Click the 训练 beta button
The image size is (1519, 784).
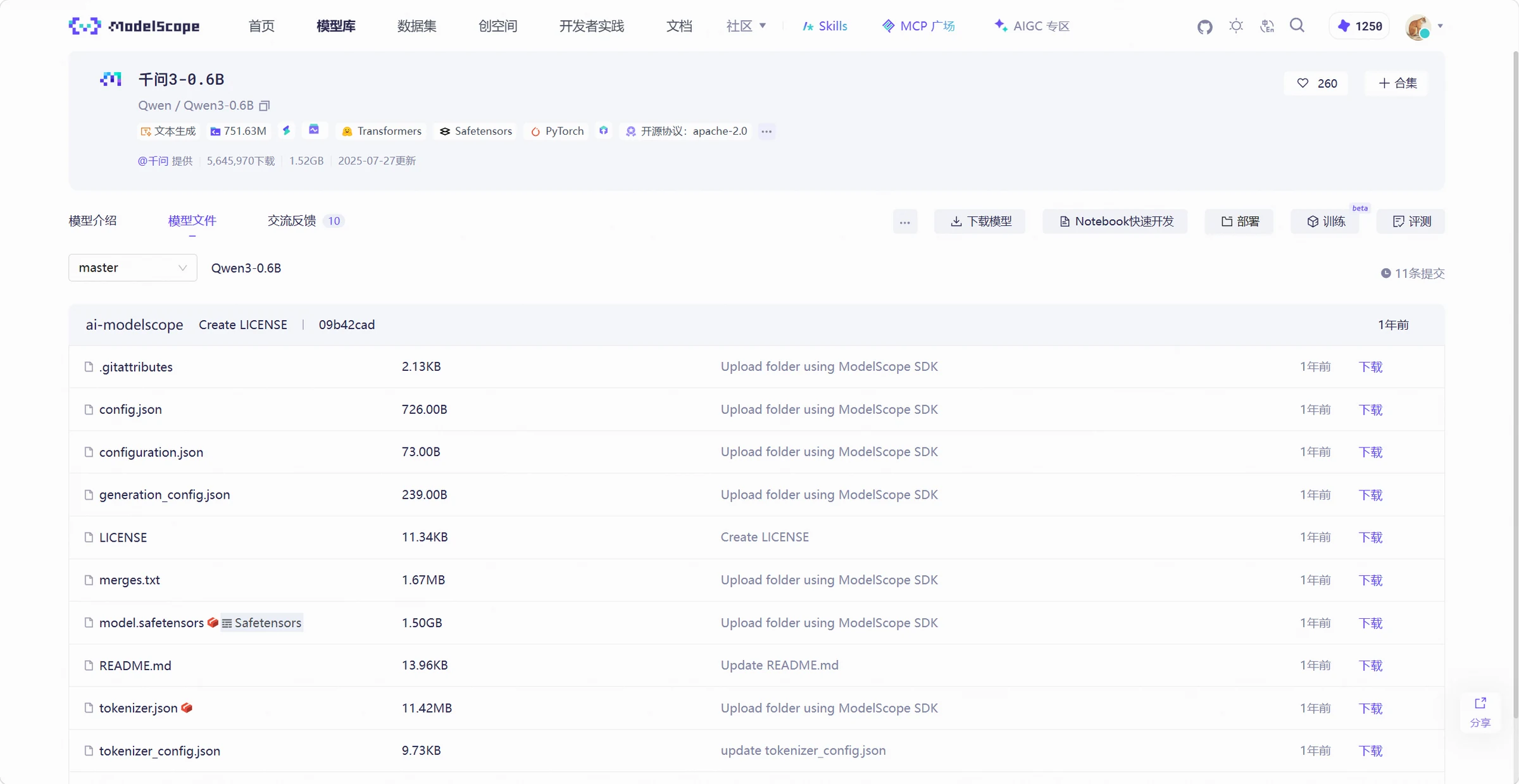coord(1325,221)
